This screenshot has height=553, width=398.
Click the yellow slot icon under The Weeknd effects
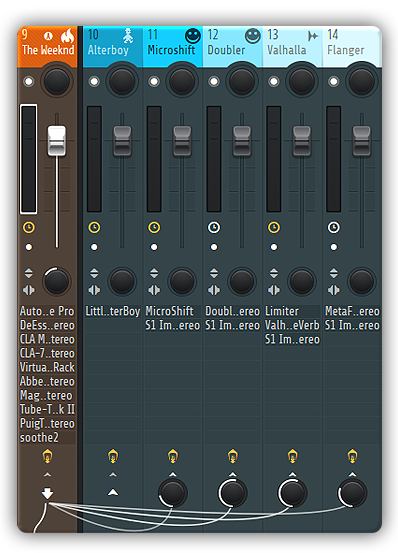pyautogui.click(x=47, y=456)
